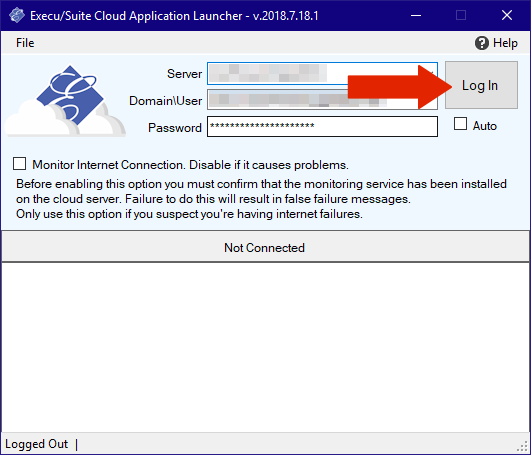Enable the Auto login checkbox
This screenshot has height=455, width=531.
[460, 124]
